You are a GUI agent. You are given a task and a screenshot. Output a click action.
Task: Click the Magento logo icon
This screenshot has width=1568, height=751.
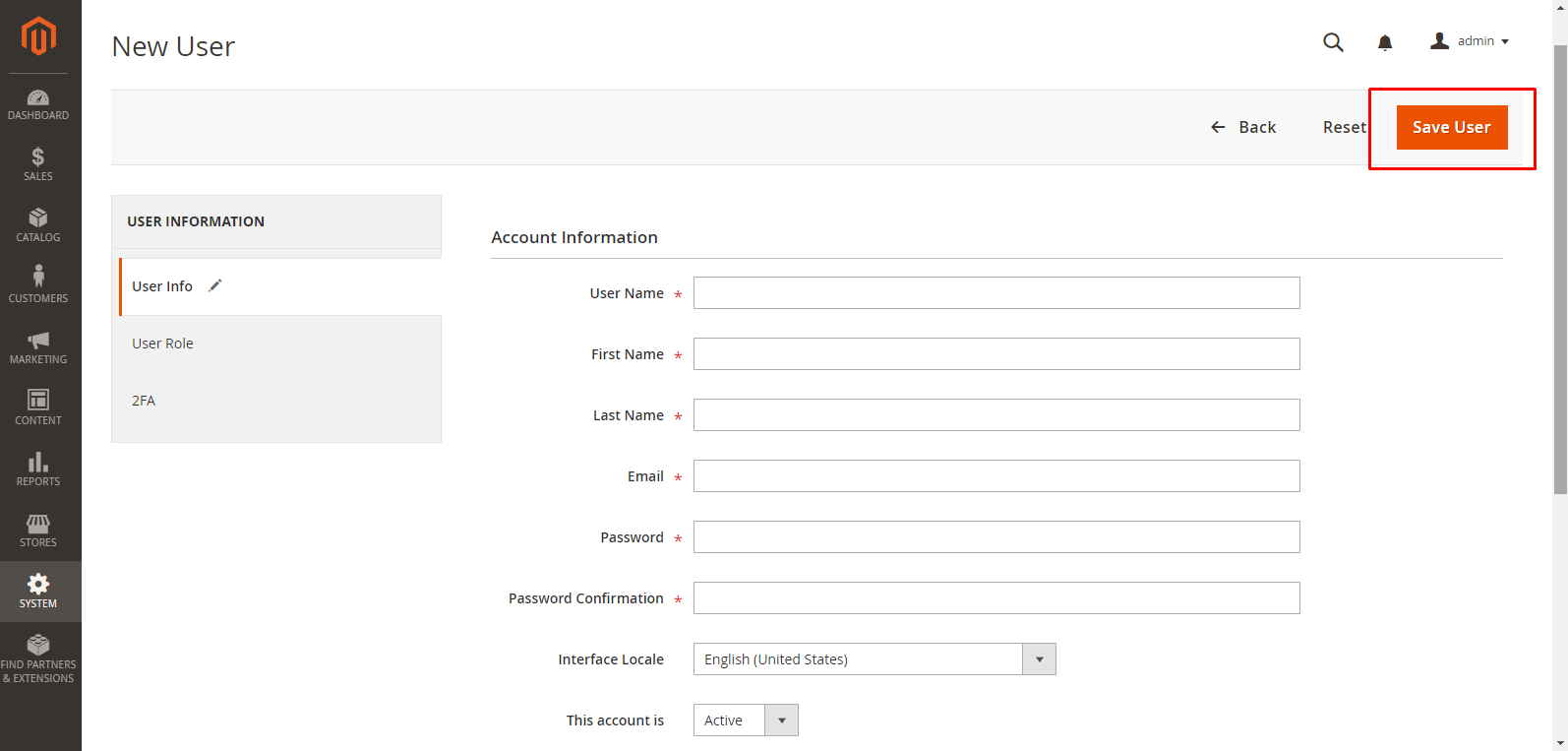38,36
